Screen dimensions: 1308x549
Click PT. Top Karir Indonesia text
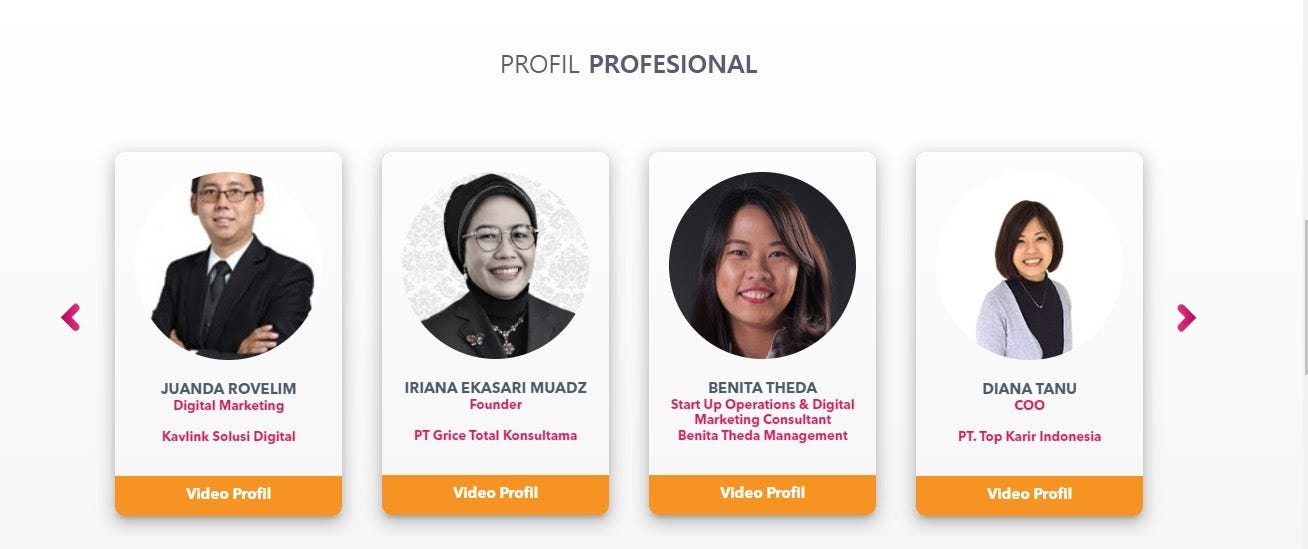(x=1029, y=436)
